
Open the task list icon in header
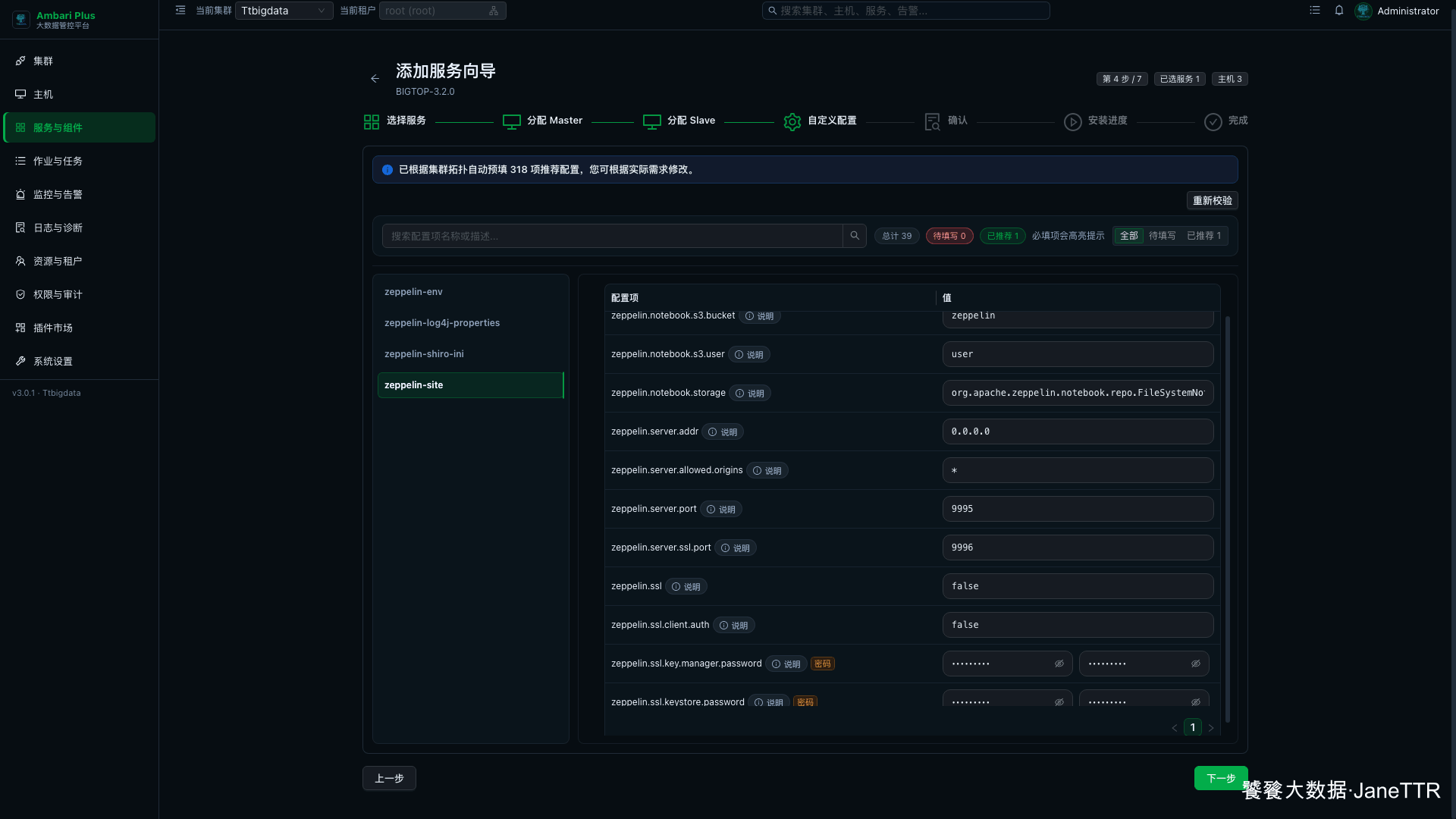click(1315, 11)
